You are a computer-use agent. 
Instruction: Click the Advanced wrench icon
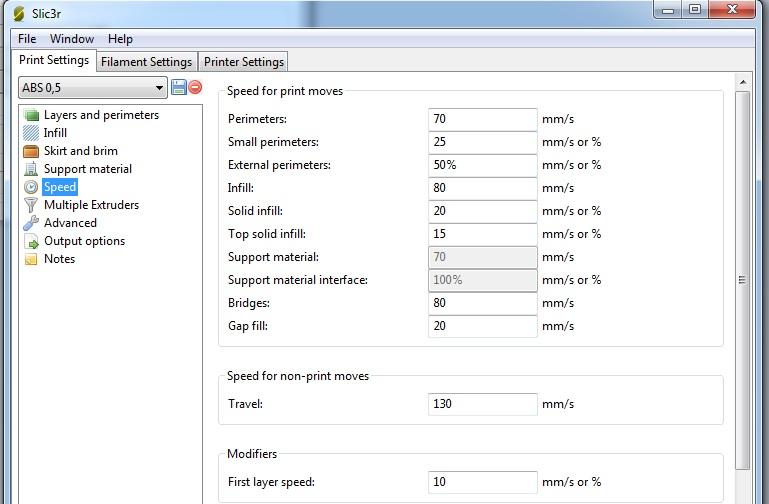[31, 223]
